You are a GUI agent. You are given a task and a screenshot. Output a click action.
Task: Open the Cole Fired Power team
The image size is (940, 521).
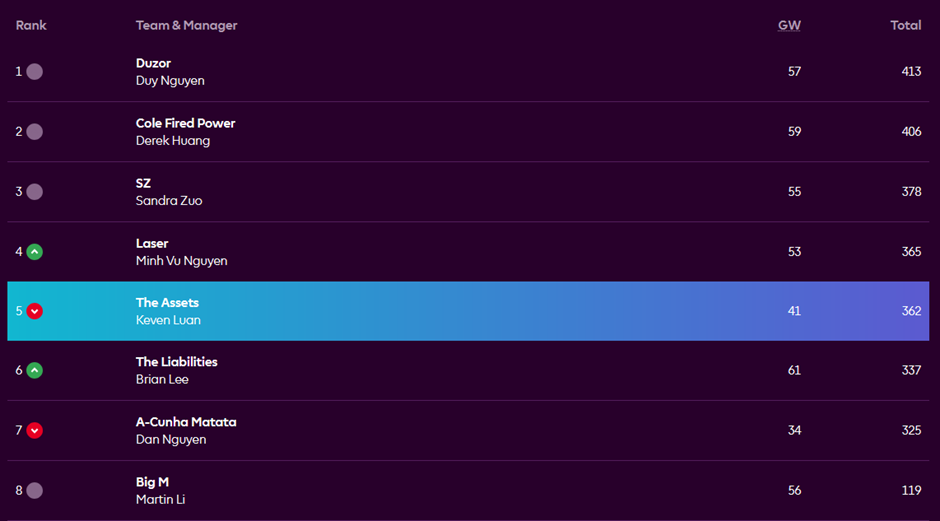click(x=185, y=123)
